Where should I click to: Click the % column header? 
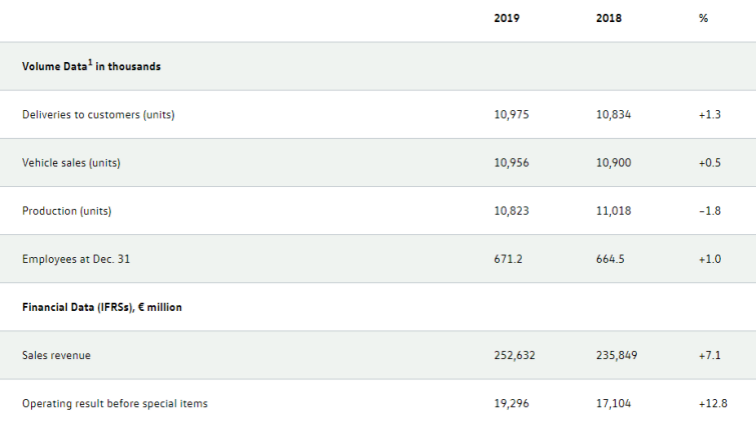click(x=704, y=18)
